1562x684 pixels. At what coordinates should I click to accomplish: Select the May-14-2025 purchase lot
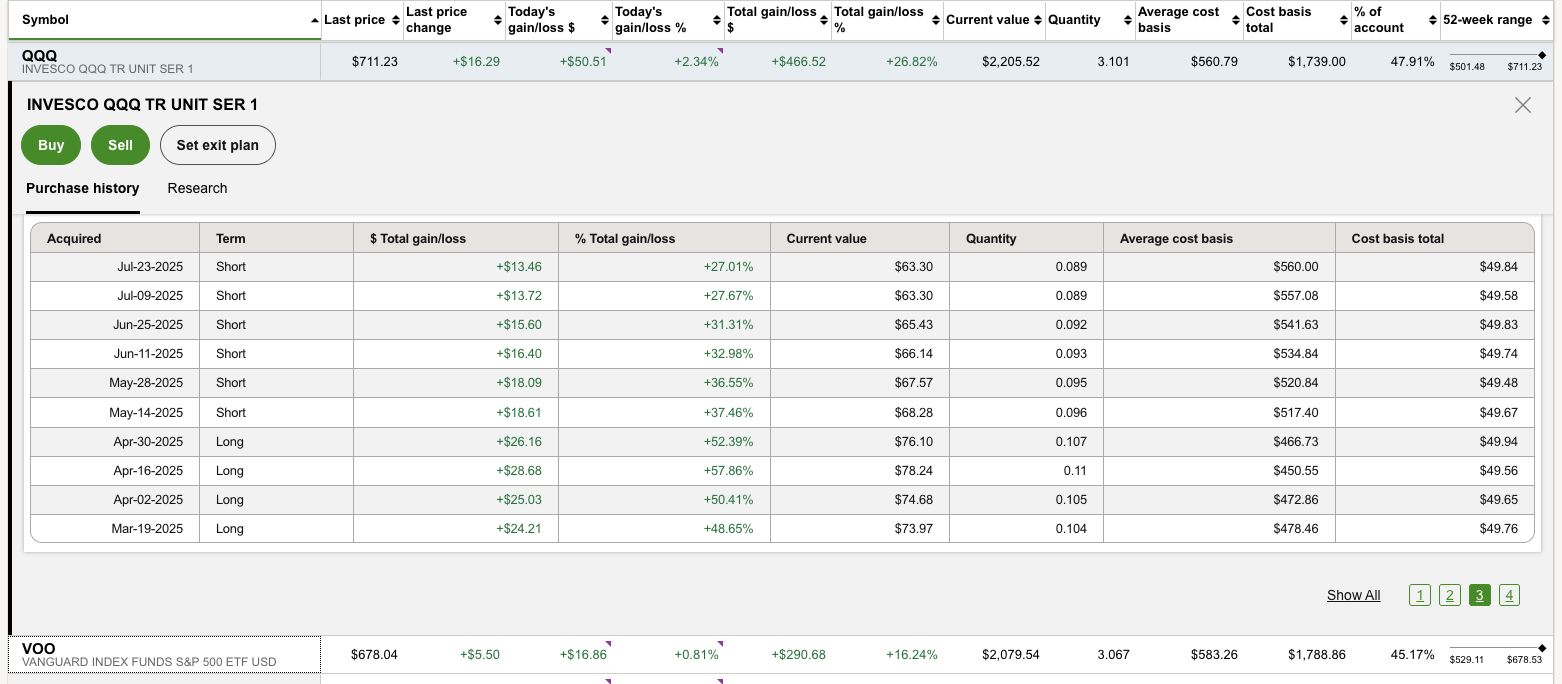(x=782, y=413)
